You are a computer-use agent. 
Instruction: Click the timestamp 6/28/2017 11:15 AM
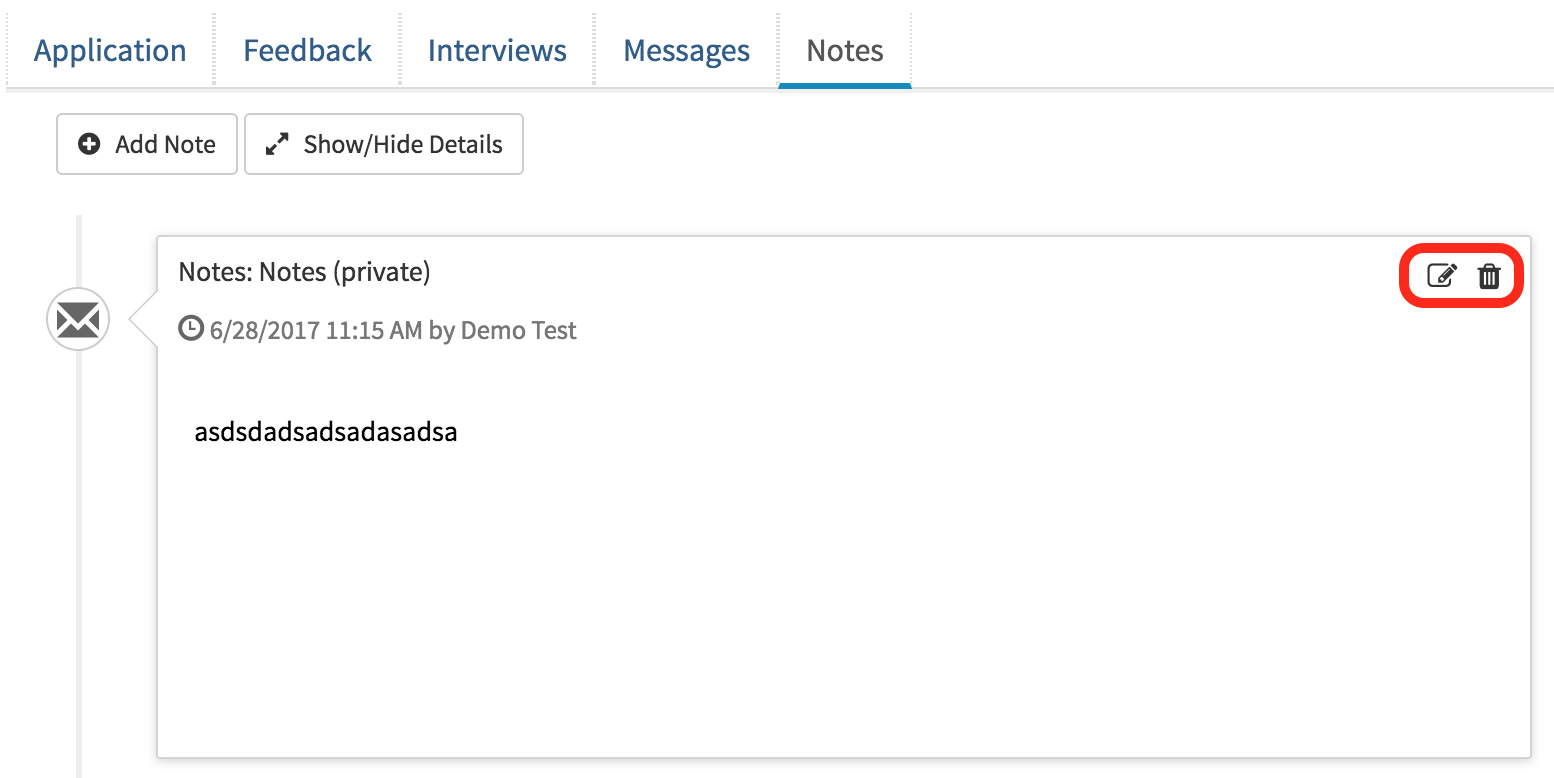pyautogui.click(x=316, y=330)
